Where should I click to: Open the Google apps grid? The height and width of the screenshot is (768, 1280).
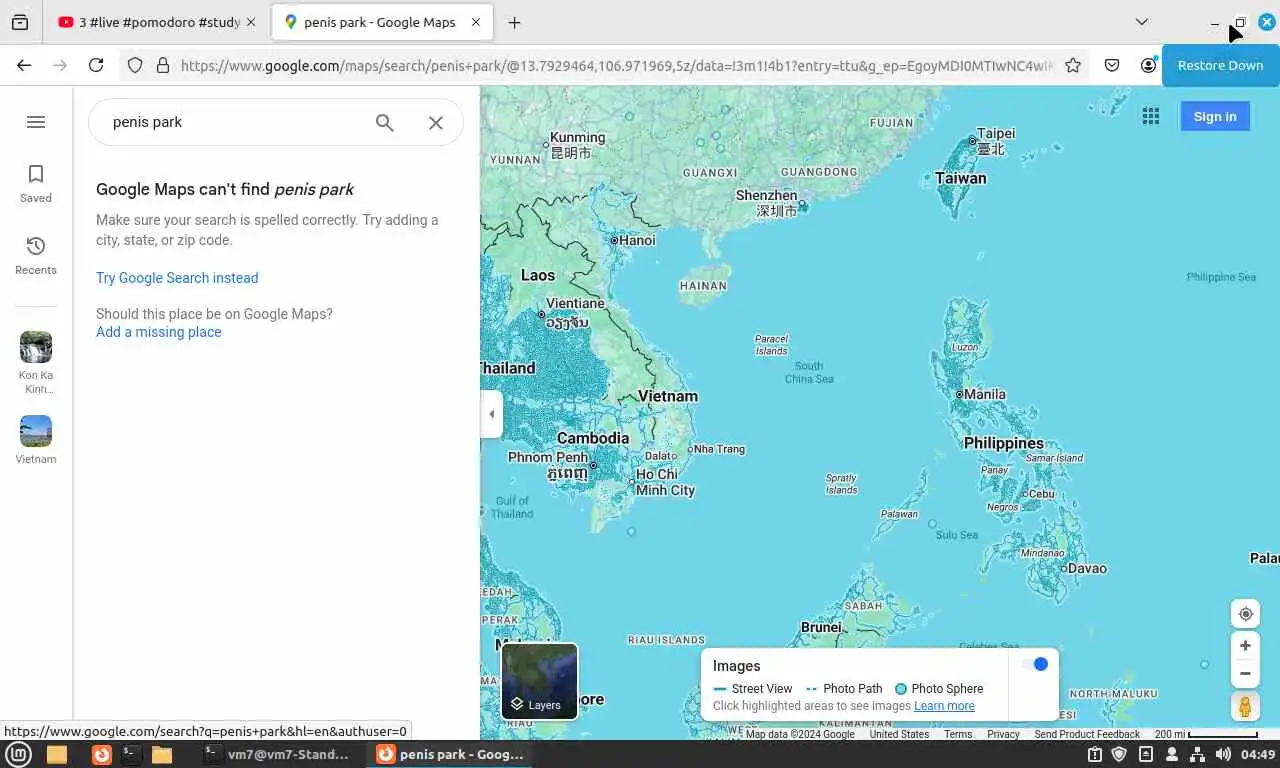coord(1151,116)
